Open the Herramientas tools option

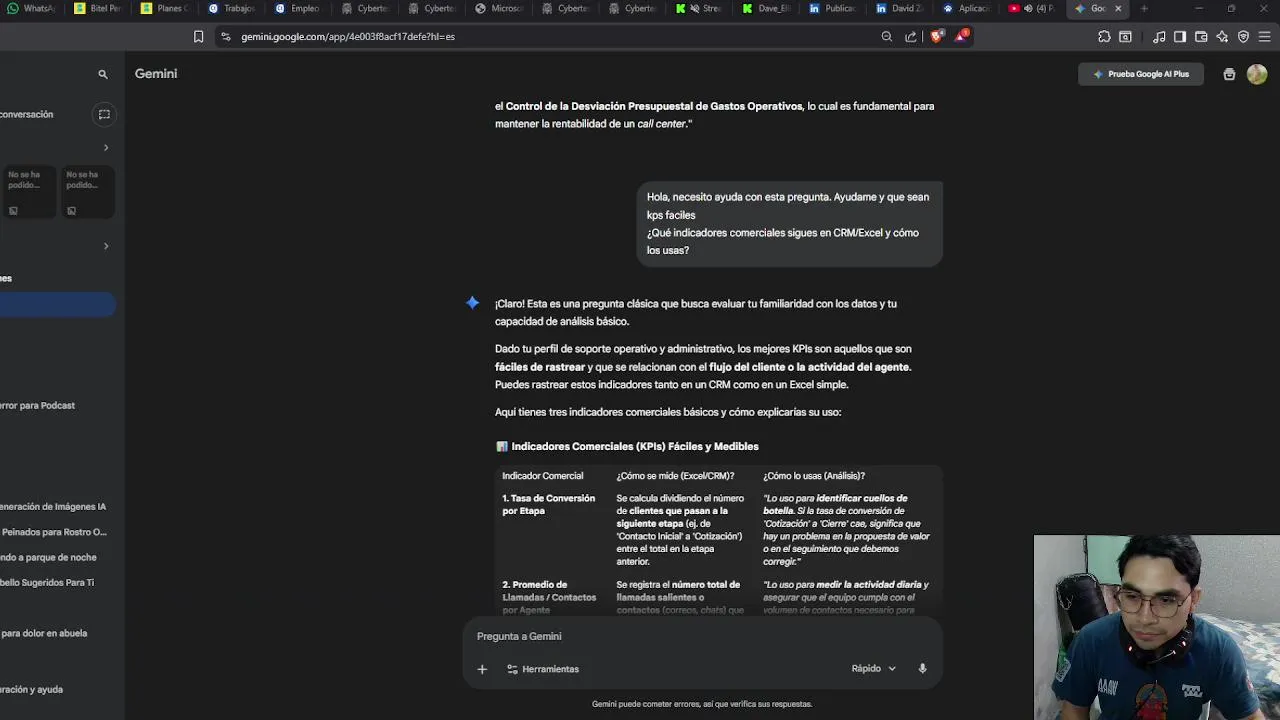coord(543,669)
